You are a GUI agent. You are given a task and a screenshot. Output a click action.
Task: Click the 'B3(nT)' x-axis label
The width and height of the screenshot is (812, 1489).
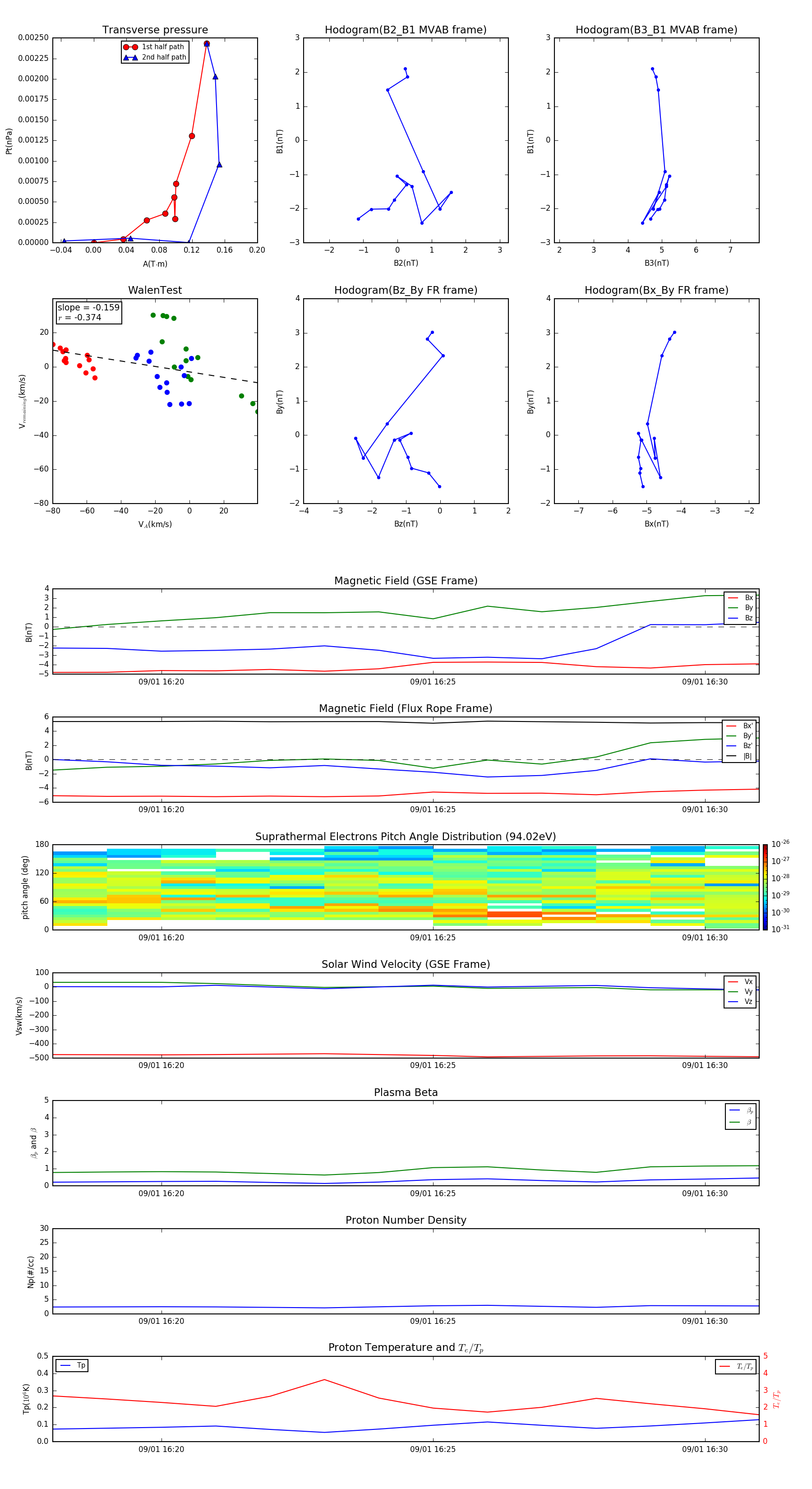coord(656,263)
